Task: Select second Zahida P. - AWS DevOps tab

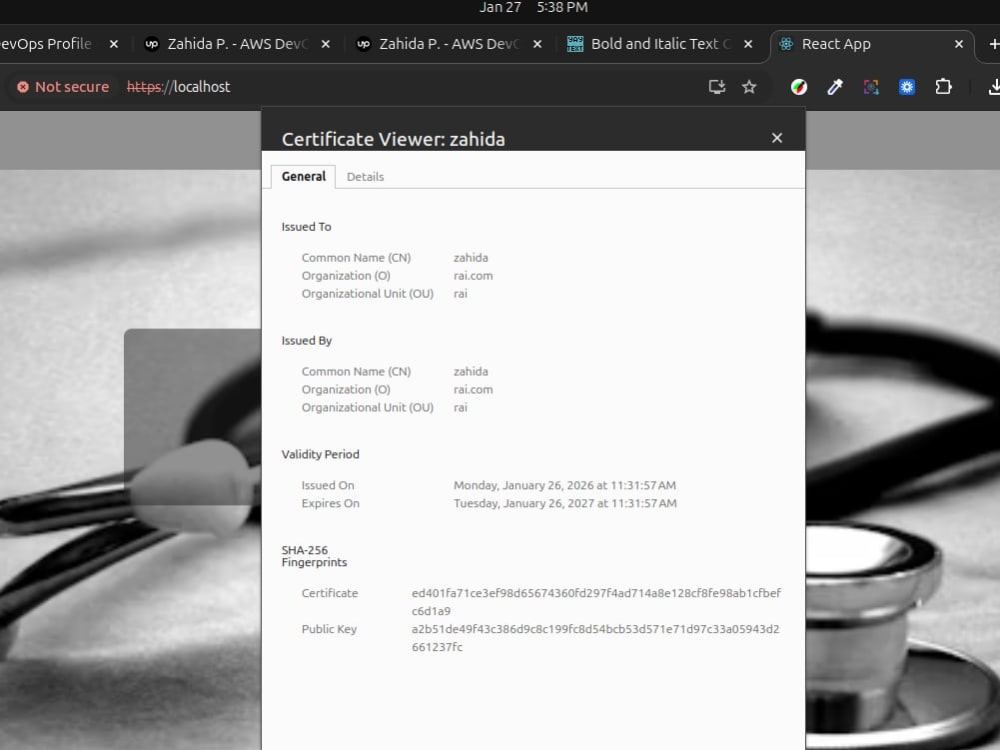Action: tap(450, 44)
